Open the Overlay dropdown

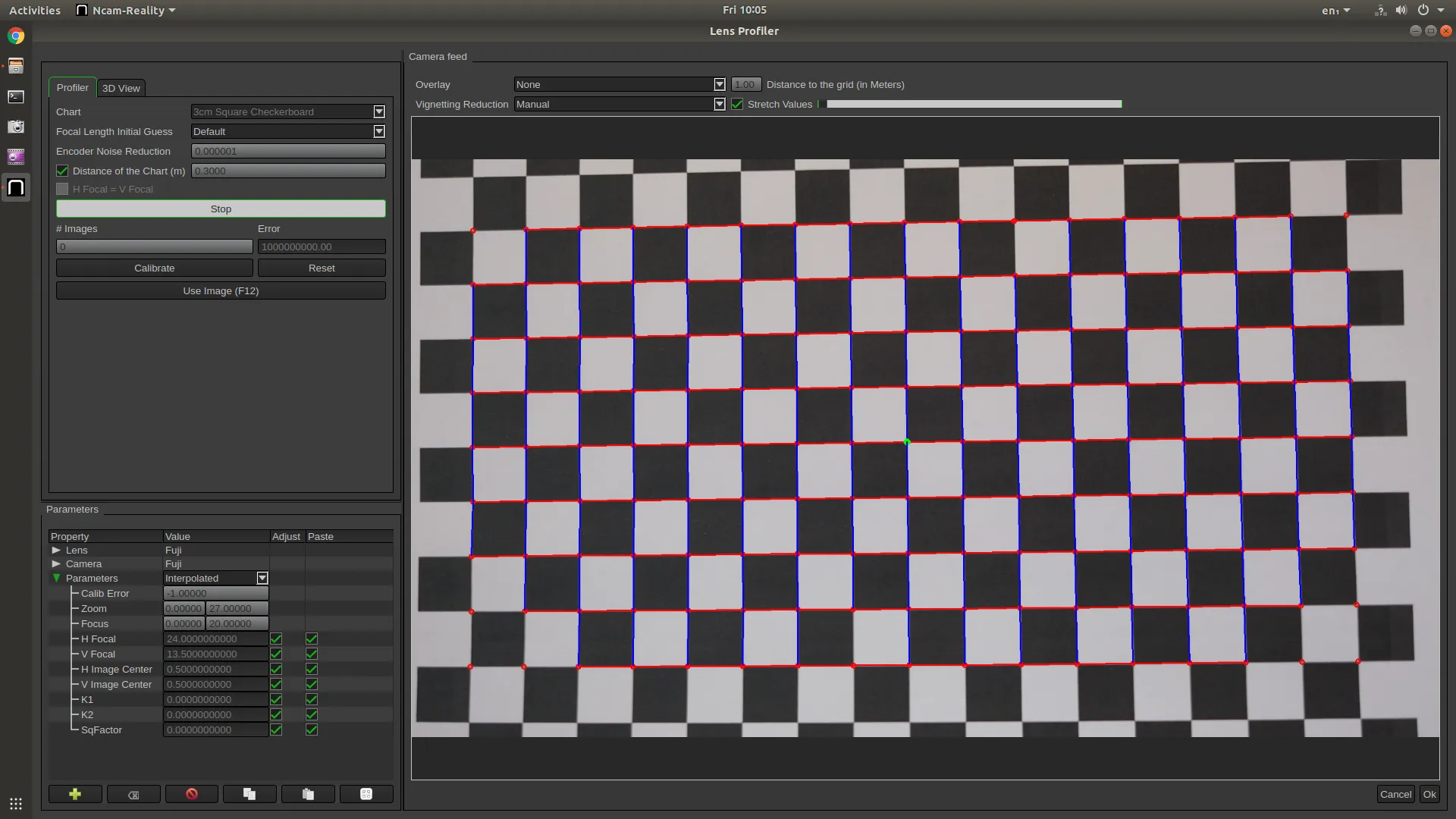click(x=620, y=84)
